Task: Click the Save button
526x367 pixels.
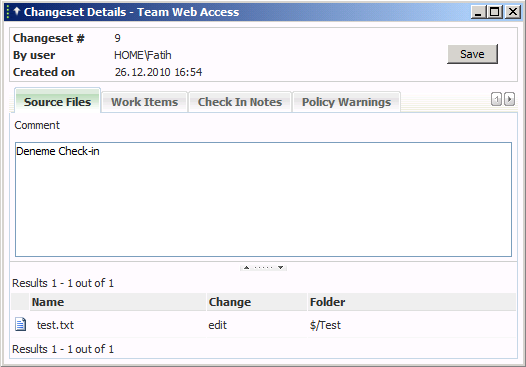Action: [472, 54]
